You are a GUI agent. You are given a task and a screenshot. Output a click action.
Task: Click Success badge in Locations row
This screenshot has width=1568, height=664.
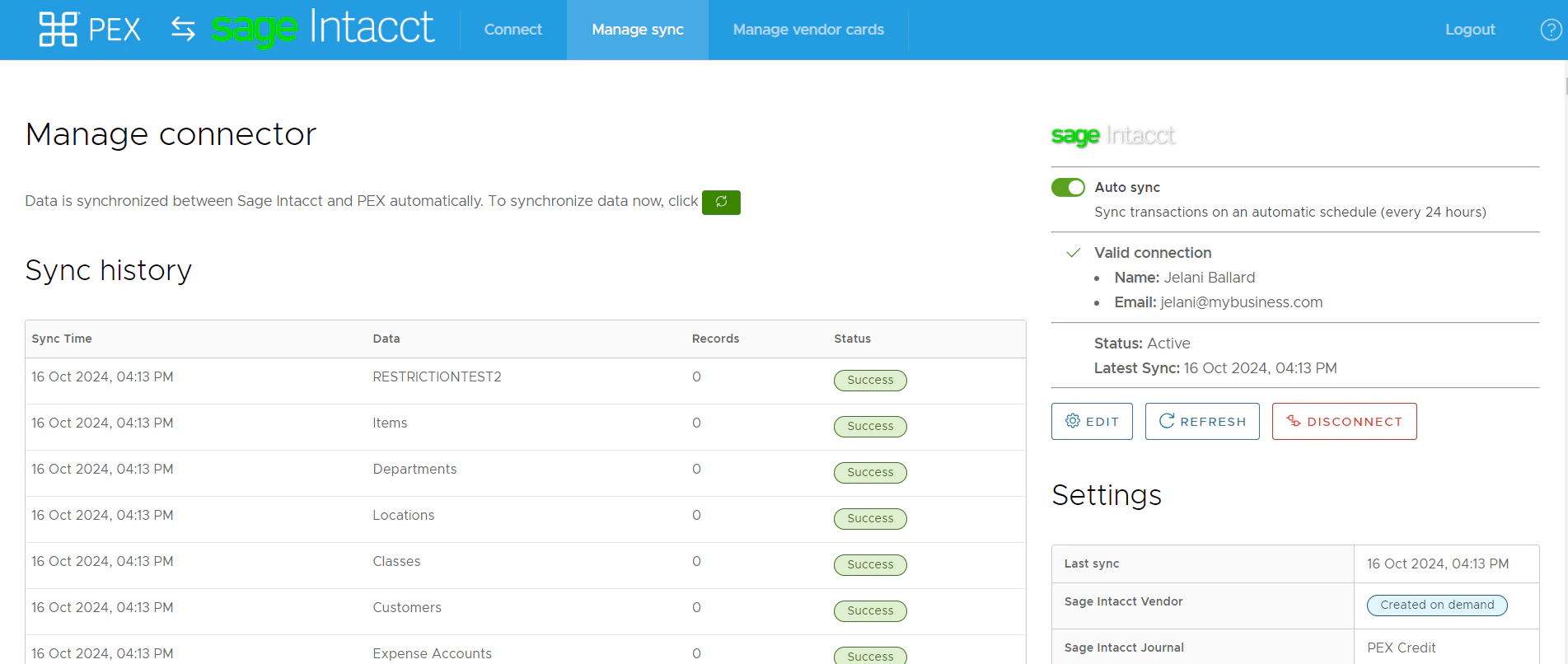(x=870, y=518)
